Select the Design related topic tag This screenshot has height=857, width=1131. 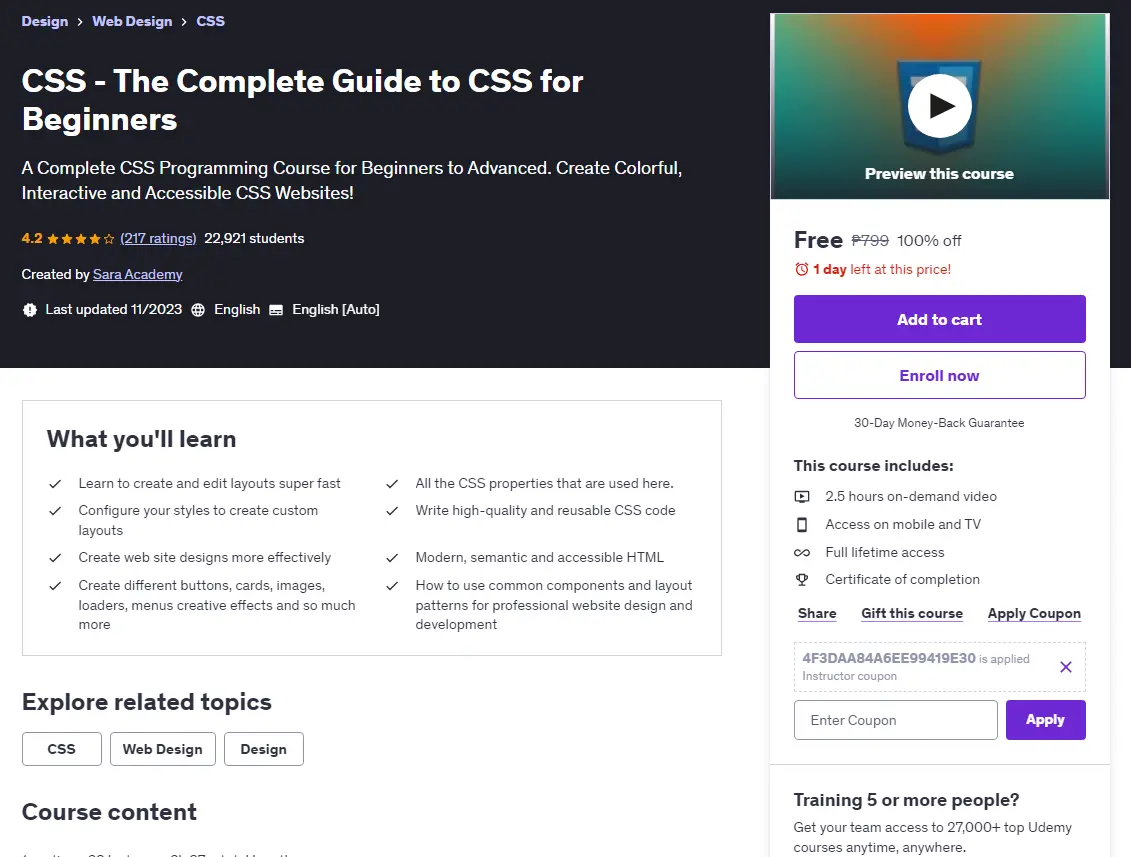point(263,750)
